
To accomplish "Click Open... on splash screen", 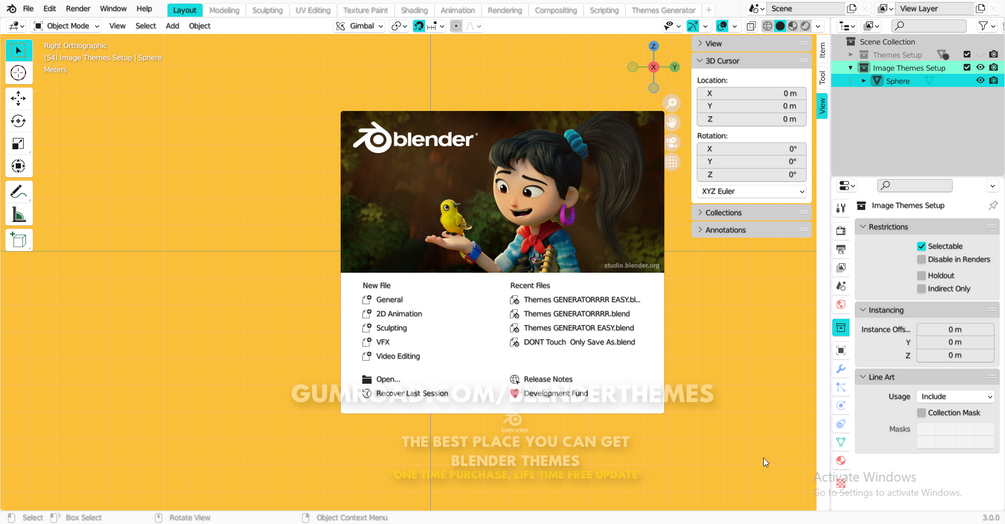I will click(381, 379).
